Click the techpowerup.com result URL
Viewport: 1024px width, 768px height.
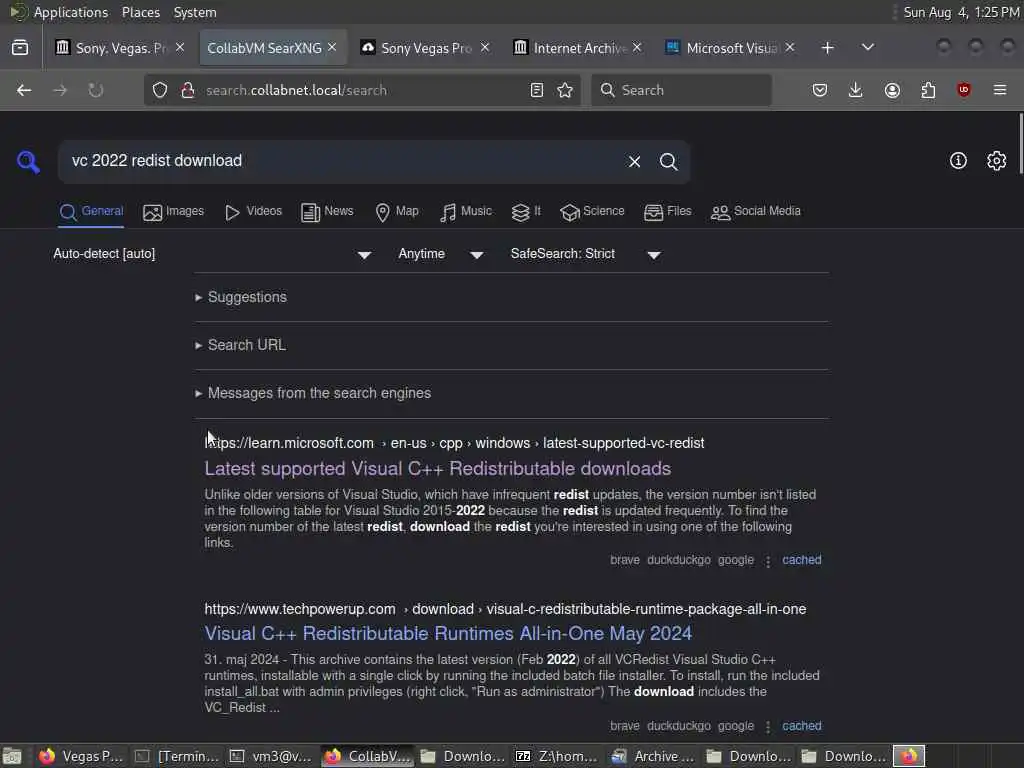pos(505,609)
